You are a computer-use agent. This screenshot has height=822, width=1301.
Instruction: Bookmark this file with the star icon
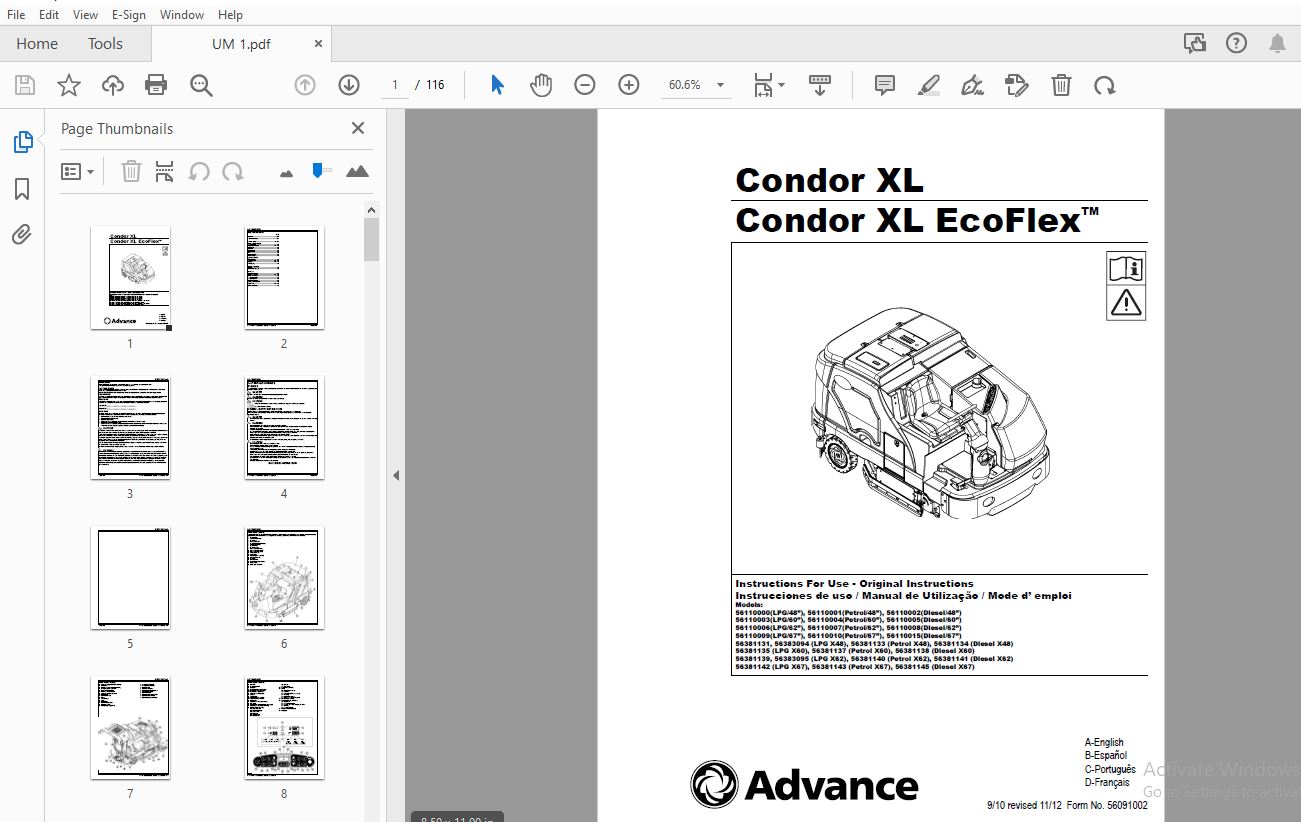click(68, 85)
